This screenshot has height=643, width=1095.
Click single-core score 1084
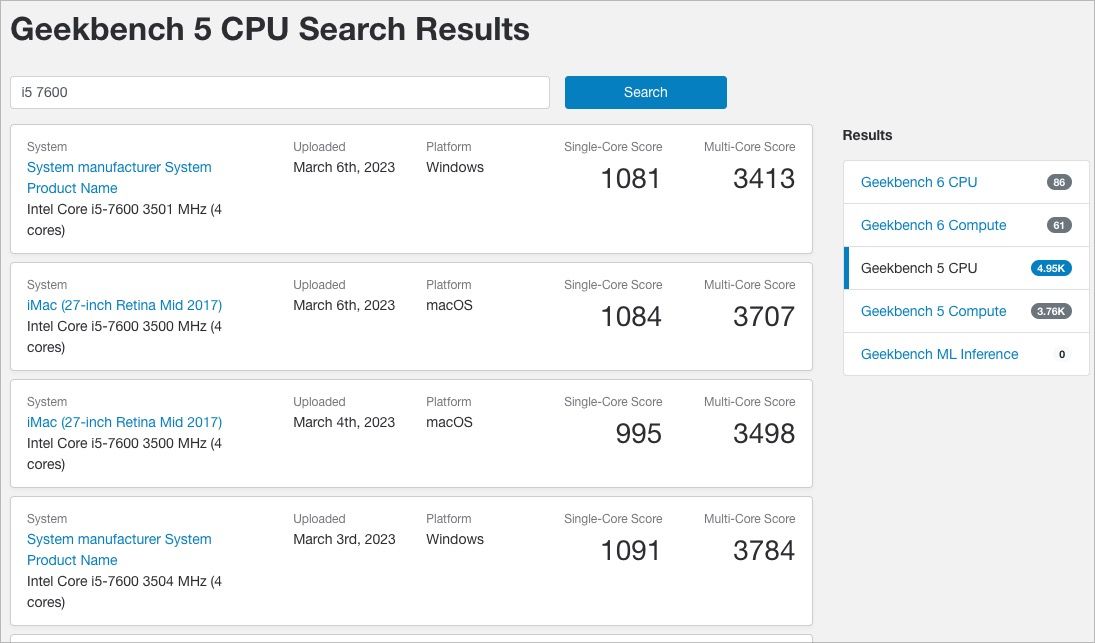(x=631, y=316)
